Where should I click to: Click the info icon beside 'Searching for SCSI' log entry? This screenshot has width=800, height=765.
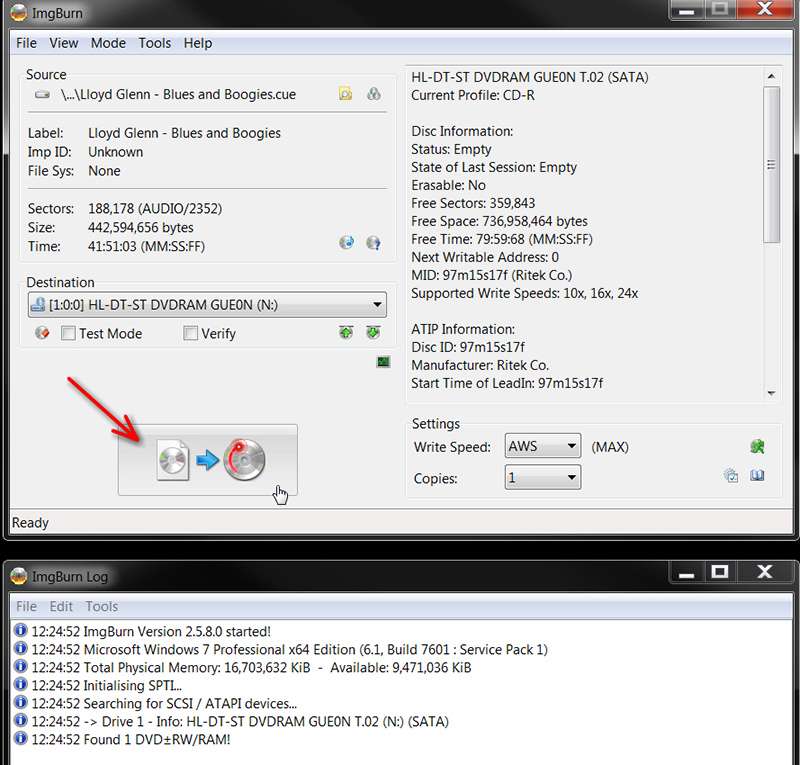pyautogui.click(x=20, y=703)
